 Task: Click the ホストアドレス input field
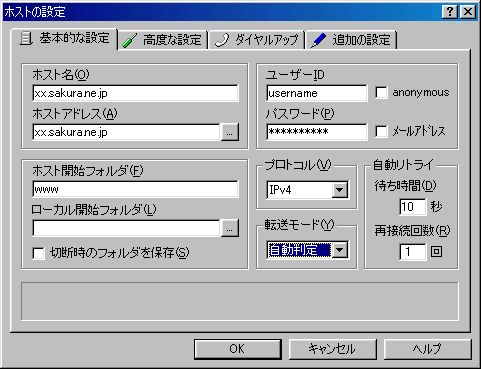126,132
